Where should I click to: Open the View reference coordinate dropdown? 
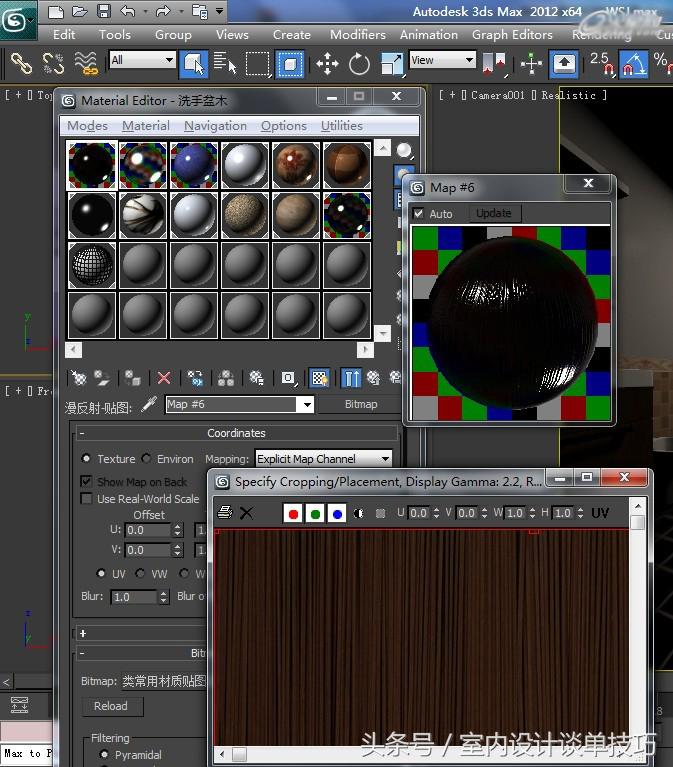[x=443, y=60]
